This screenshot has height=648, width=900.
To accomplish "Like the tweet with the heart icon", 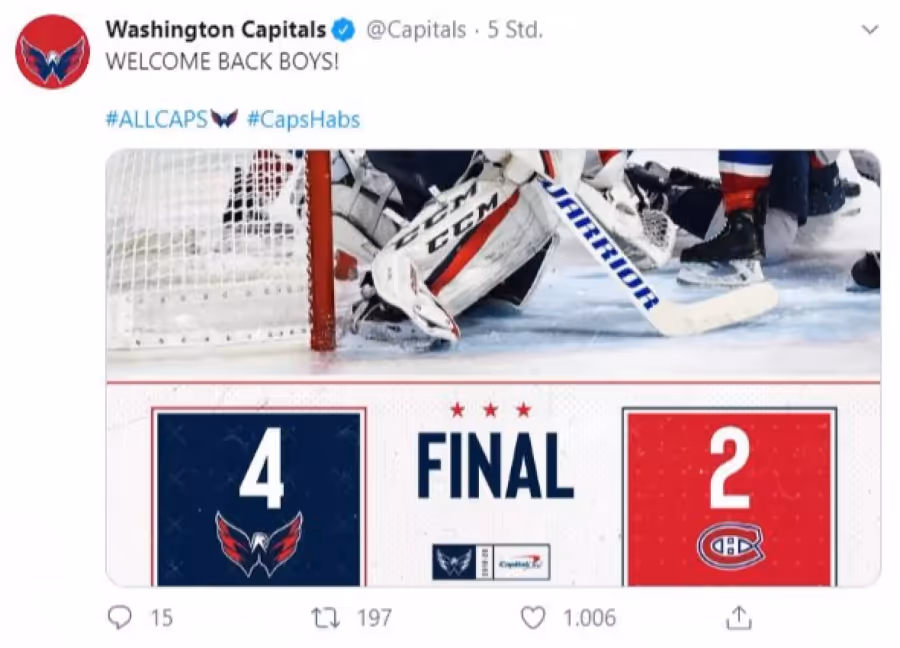I will (x=533, y=618).
